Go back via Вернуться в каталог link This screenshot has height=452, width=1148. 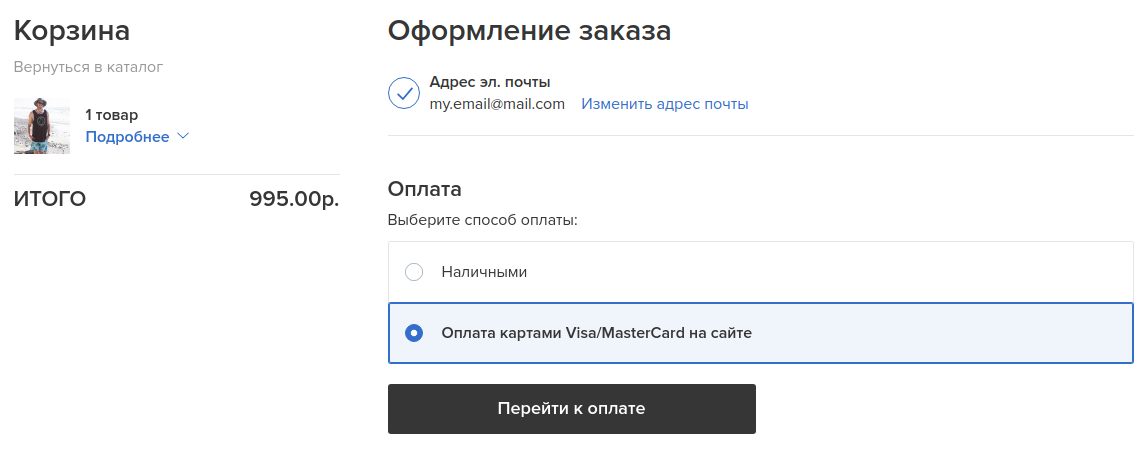tap(88, 67)
